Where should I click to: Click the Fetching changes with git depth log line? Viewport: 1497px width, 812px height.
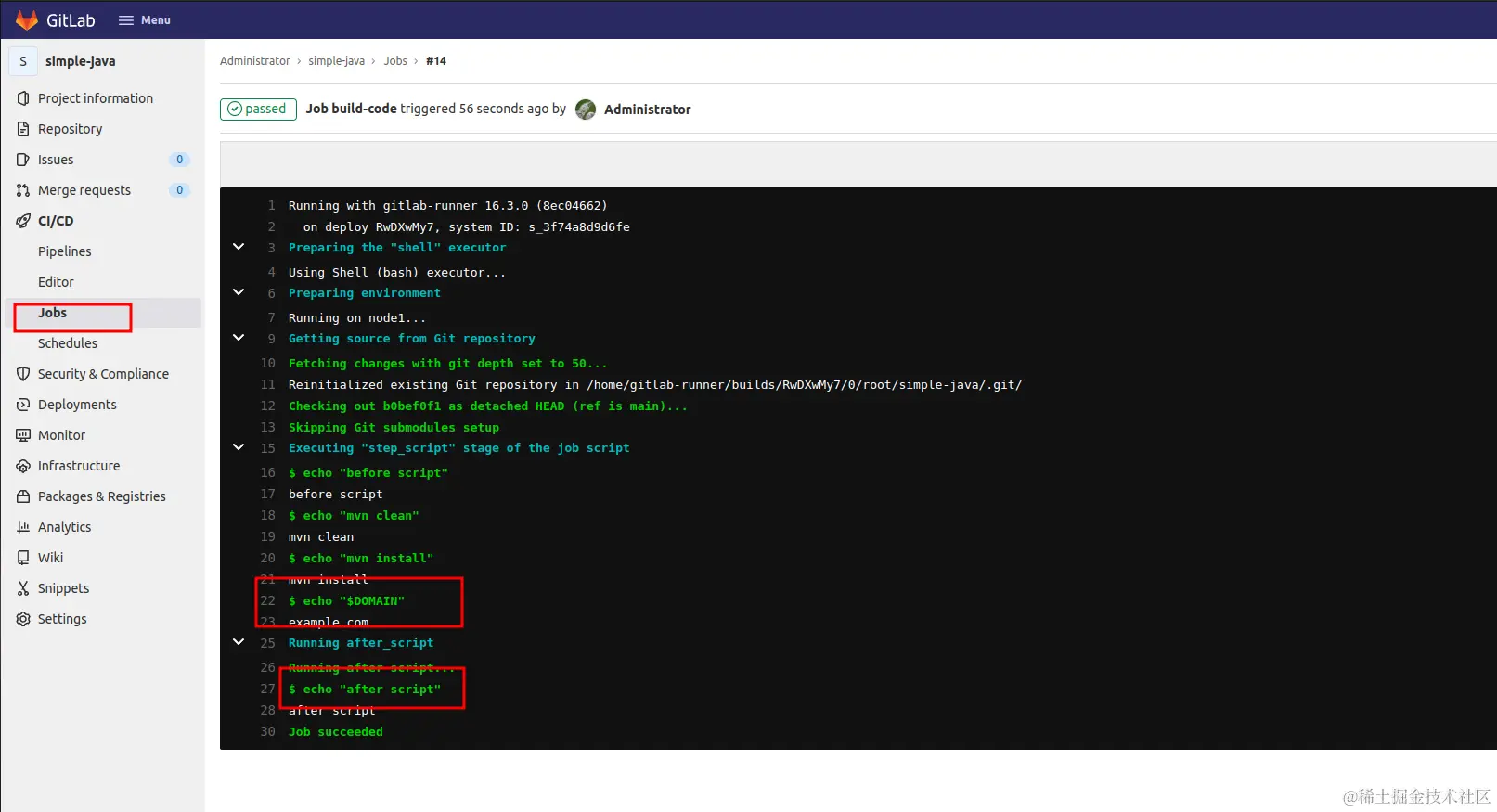click(448, 364)
